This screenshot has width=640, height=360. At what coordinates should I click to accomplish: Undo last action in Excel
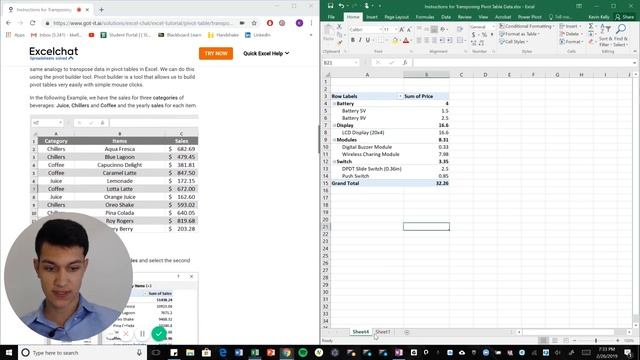[341, 6]
